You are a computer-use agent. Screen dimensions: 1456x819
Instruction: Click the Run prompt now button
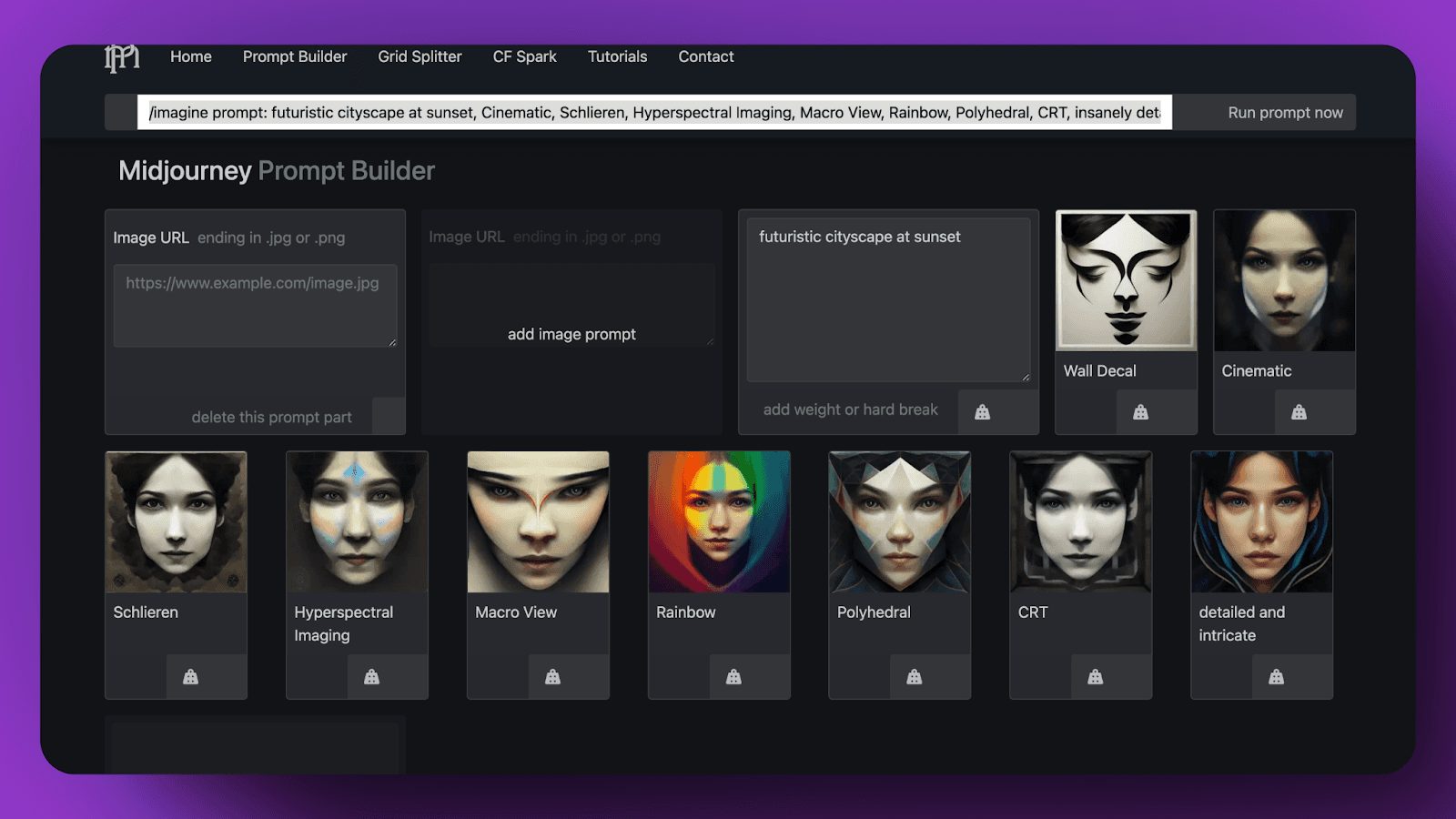1285,113
